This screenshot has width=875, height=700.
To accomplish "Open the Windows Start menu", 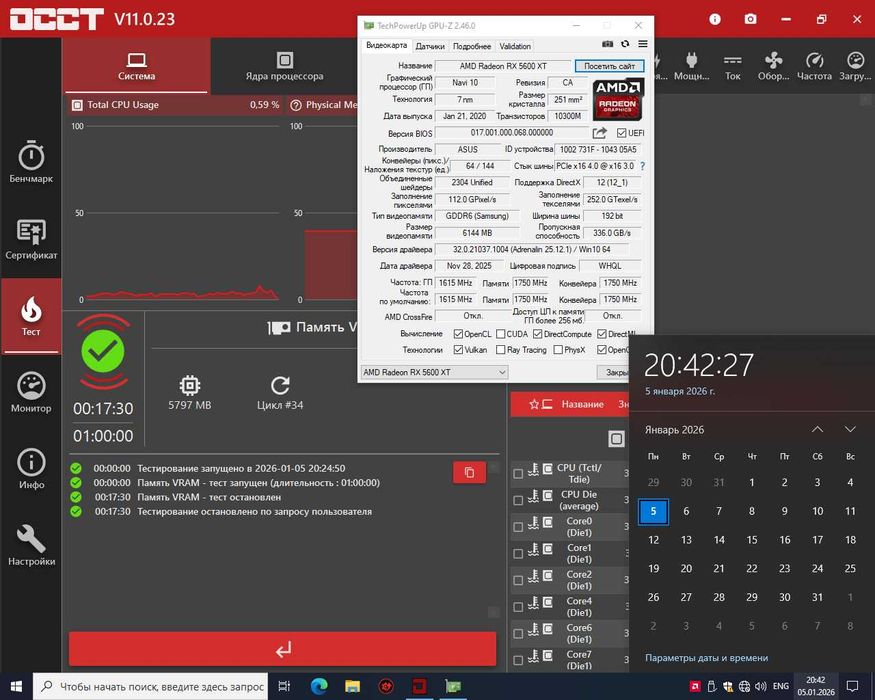I will click(16, 687).
